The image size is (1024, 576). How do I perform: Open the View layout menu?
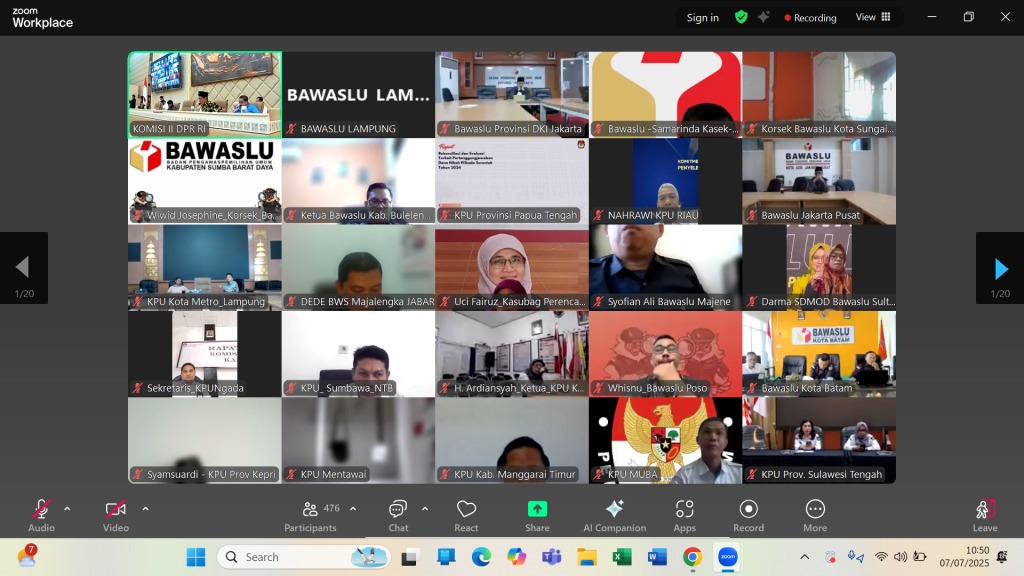[x=871, y=17]
